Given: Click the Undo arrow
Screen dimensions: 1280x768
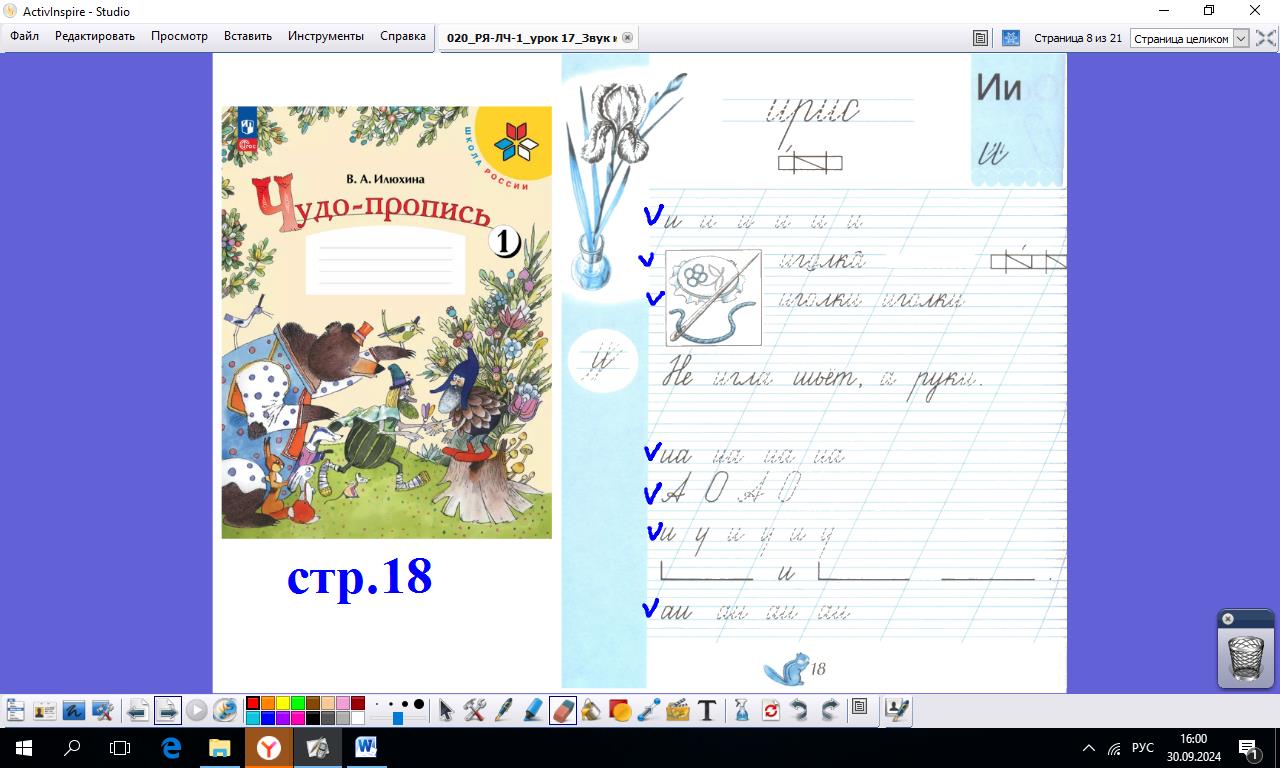Looking at the screenshot, I should coord(800,711).
